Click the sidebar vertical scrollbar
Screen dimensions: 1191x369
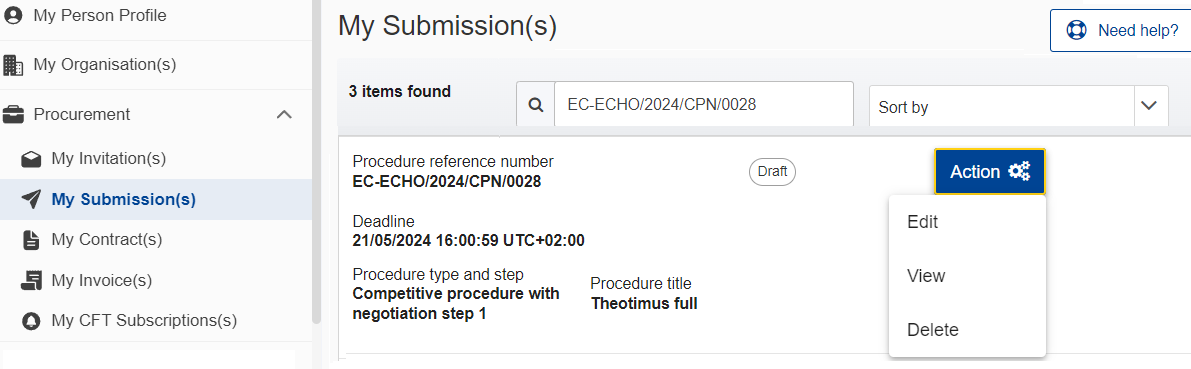coord(317,161)
